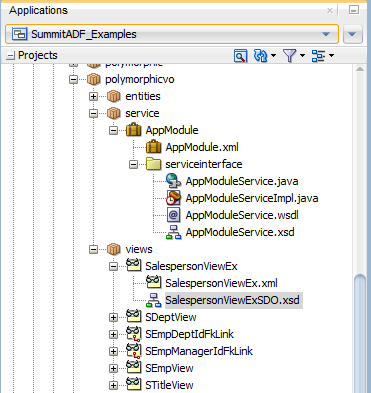This screenshot has width=371, height=393.
Task: Open the SummitADF_Examples application combo box
Action: pos(172,34)
